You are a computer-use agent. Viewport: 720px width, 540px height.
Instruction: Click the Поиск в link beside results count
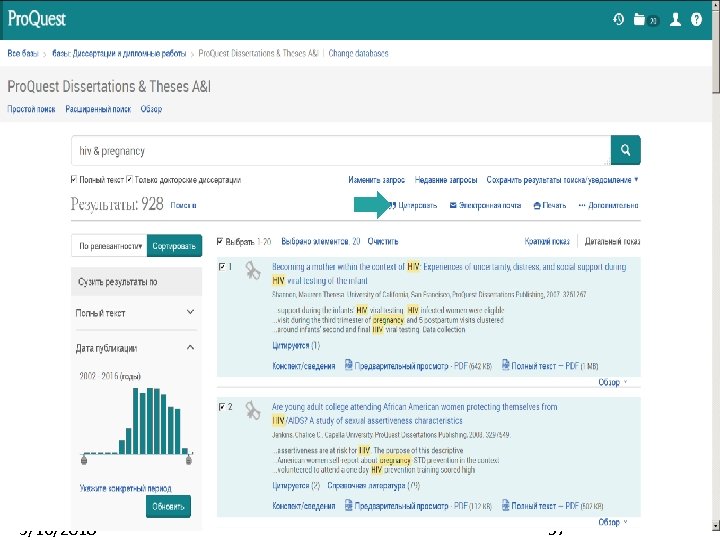183,205
